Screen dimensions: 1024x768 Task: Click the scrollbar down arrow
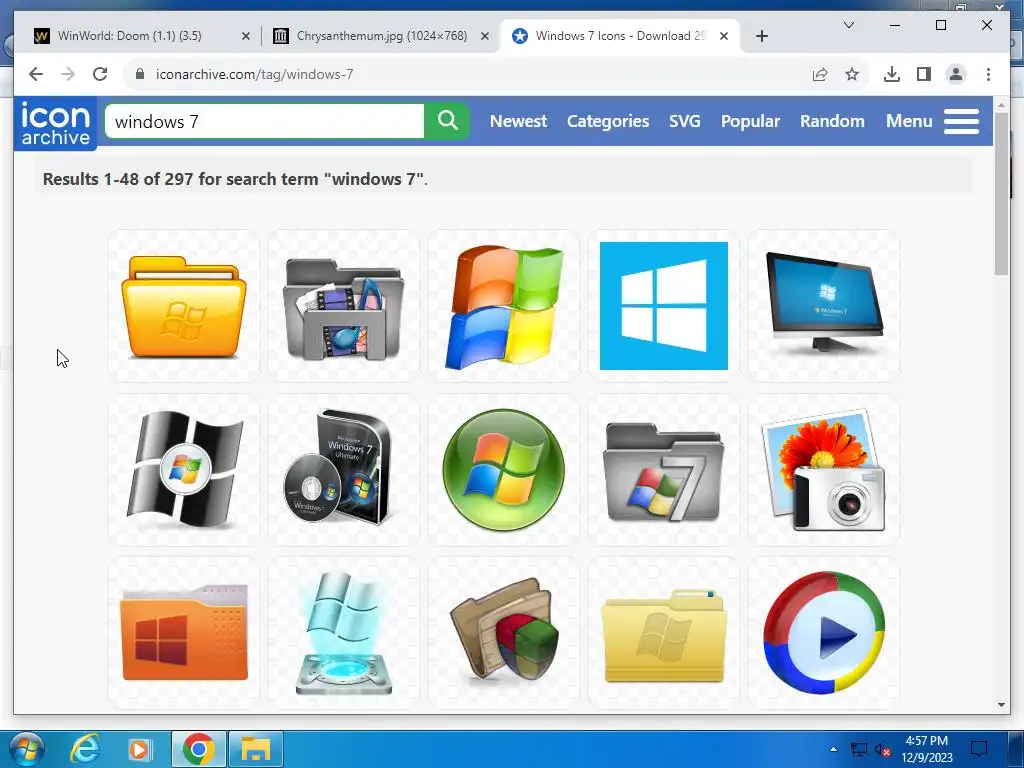(x=1002, y=705)
